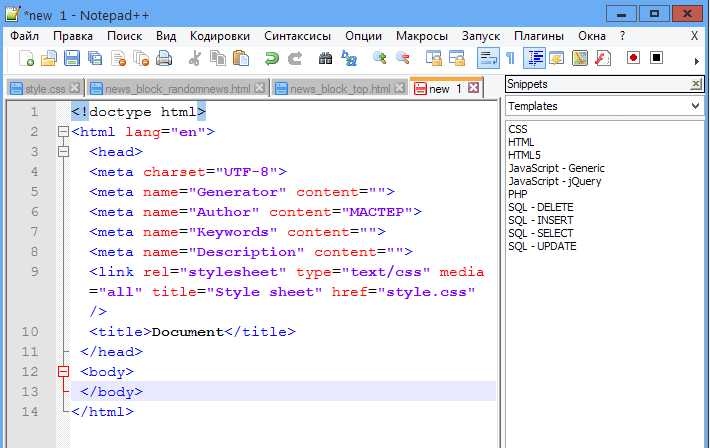Image resolution: width=710 pixels, height=448 pixels.
Task: Show more toolbar items arrow
Action: pos(696,61)
